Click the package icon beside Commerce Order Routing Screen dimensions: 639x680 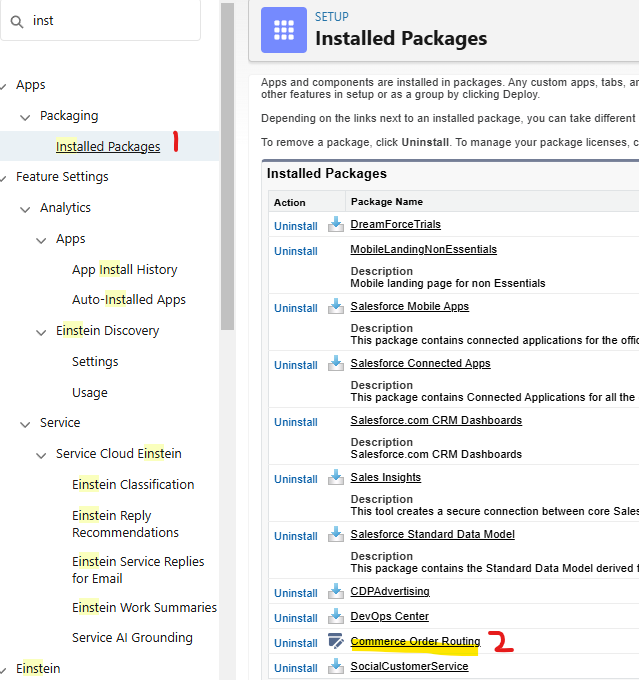(335, 641)
